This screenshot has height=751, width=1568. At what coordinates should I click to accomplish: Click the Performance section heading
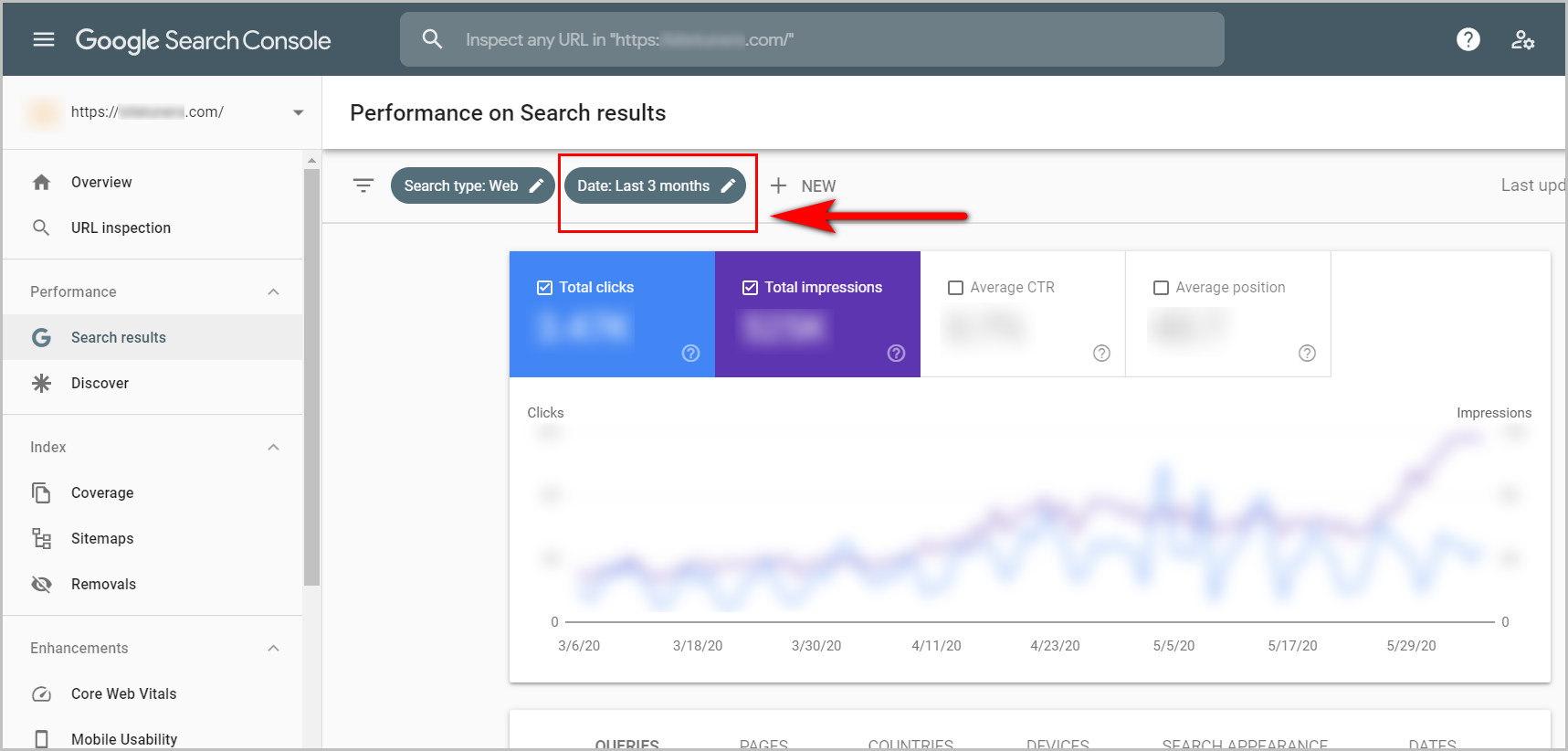[73, 291]
